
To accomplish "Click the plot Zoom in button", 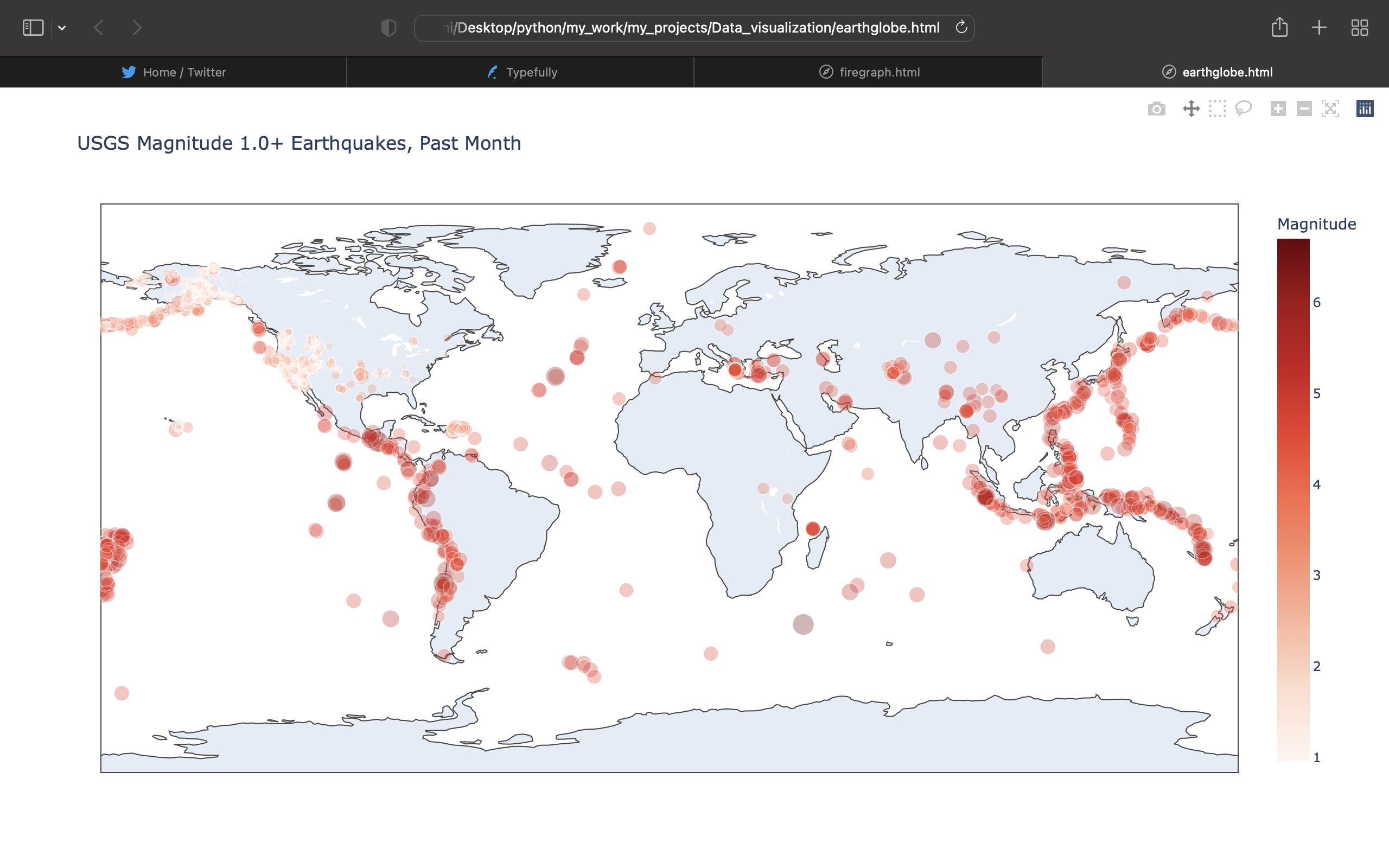I will coord(1278,108).
